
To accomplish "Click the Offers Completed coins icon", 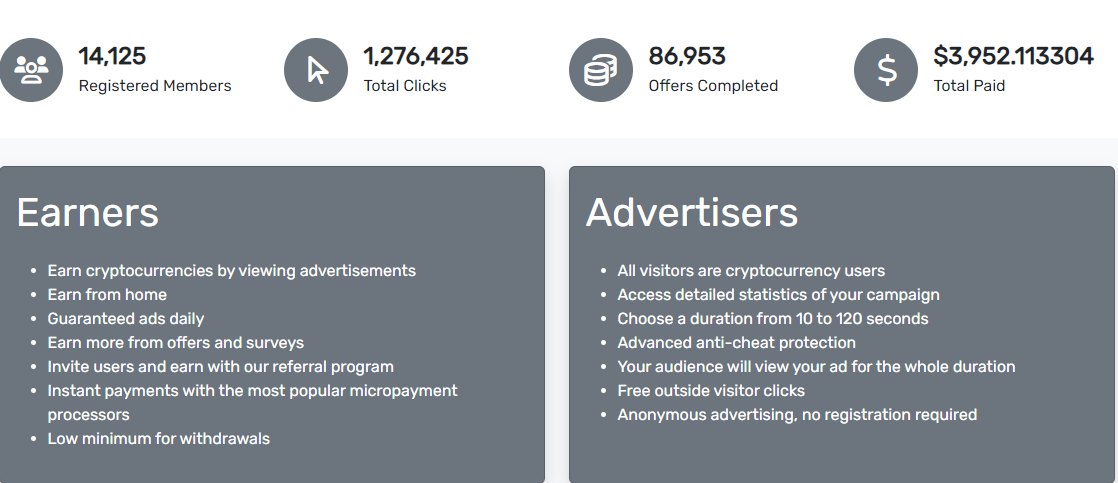I will [601, 70].
